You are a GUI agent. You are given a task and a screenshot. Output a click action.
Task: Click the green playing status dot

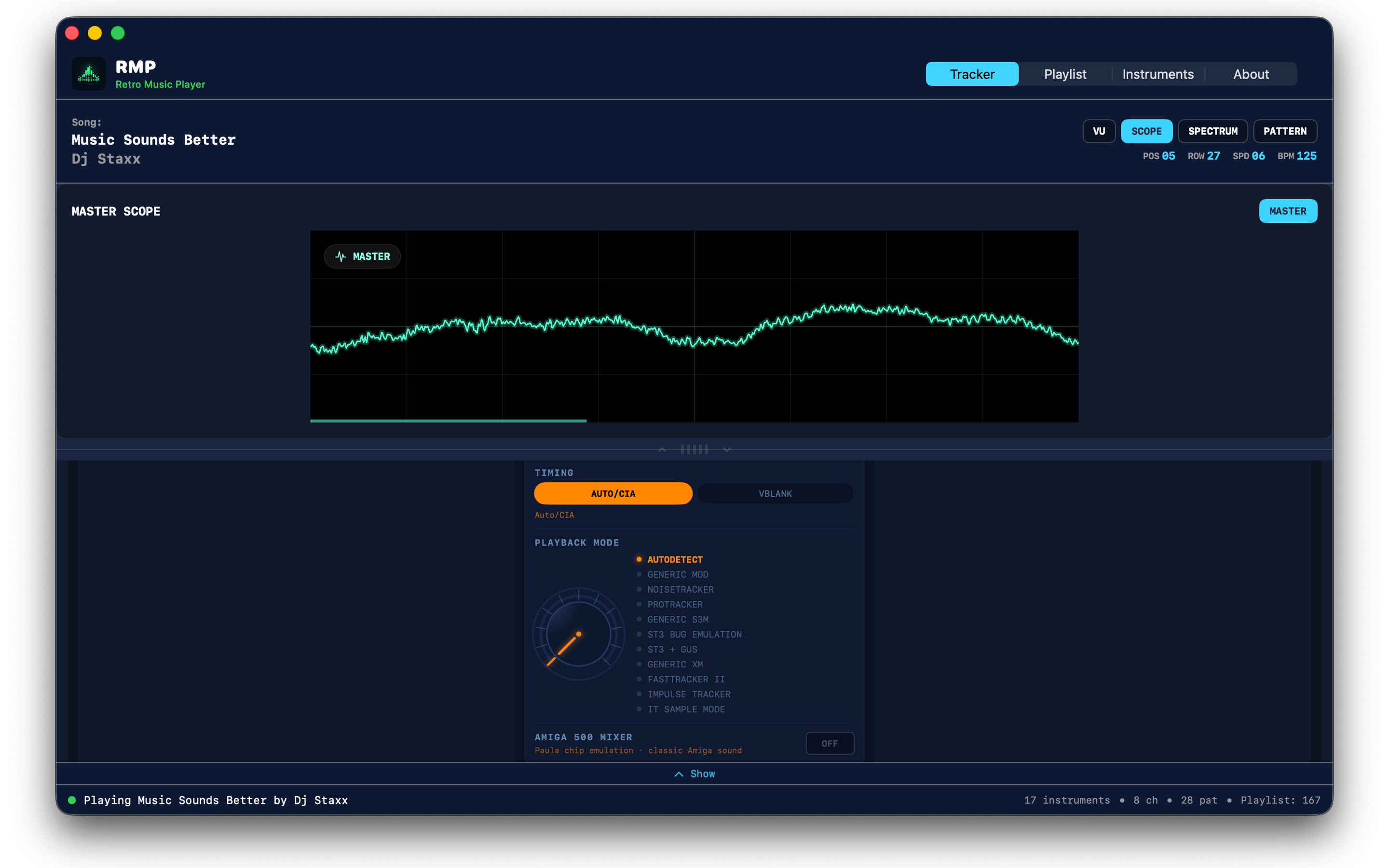tap(72, 800)
